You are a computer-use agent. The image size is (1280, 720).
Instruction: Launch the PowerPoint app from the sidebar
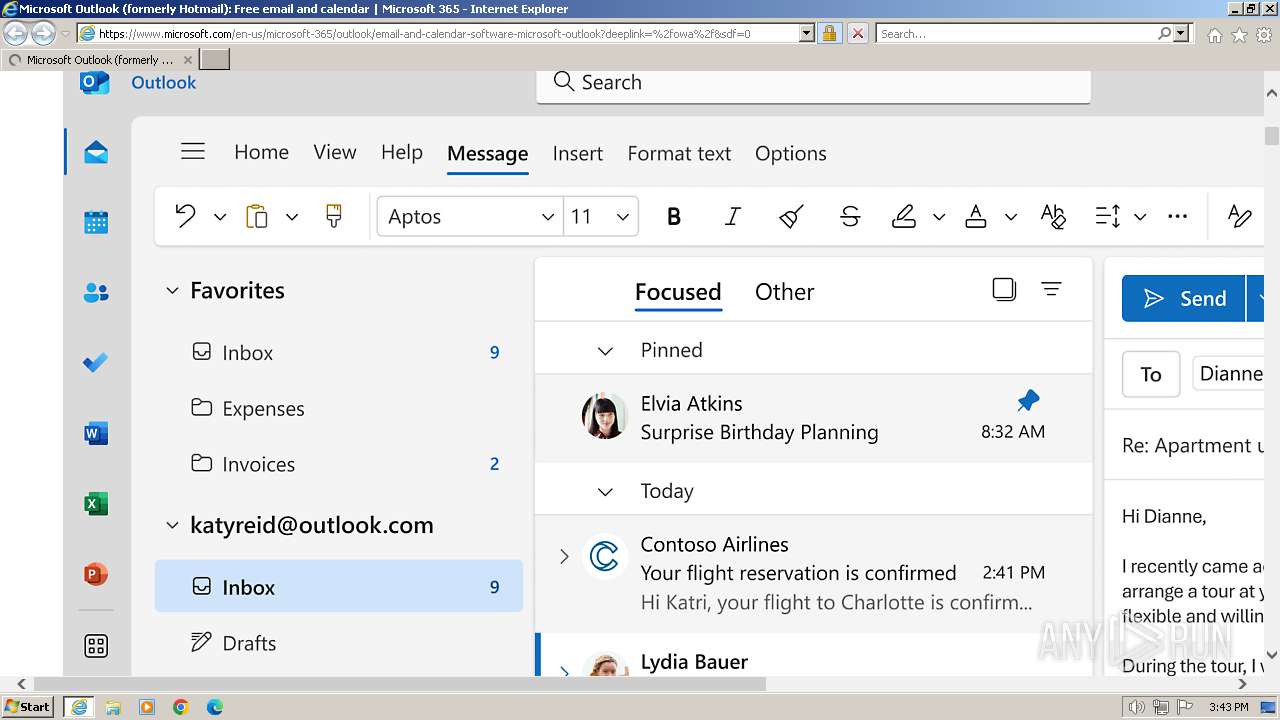click(96, 575)
